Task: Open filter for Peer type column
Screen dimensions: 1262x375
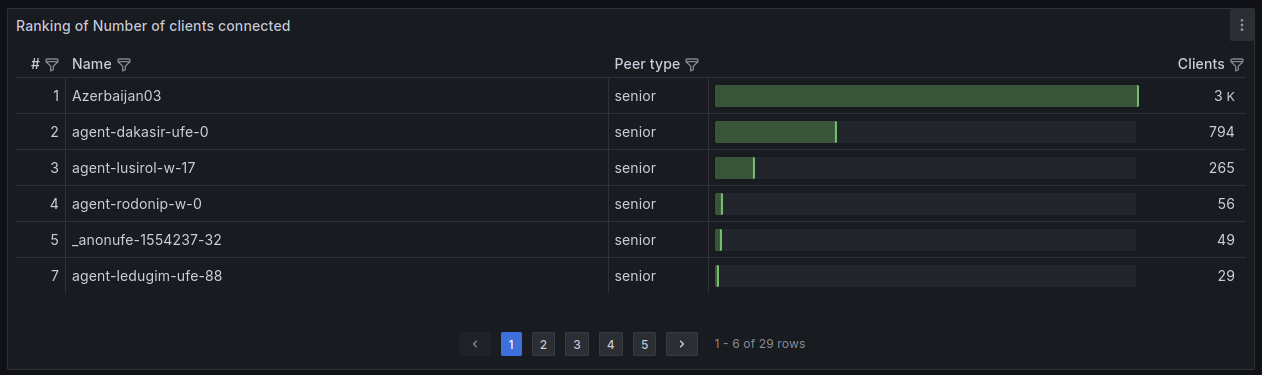Action: pyautogui.click(x=692, y=64)
